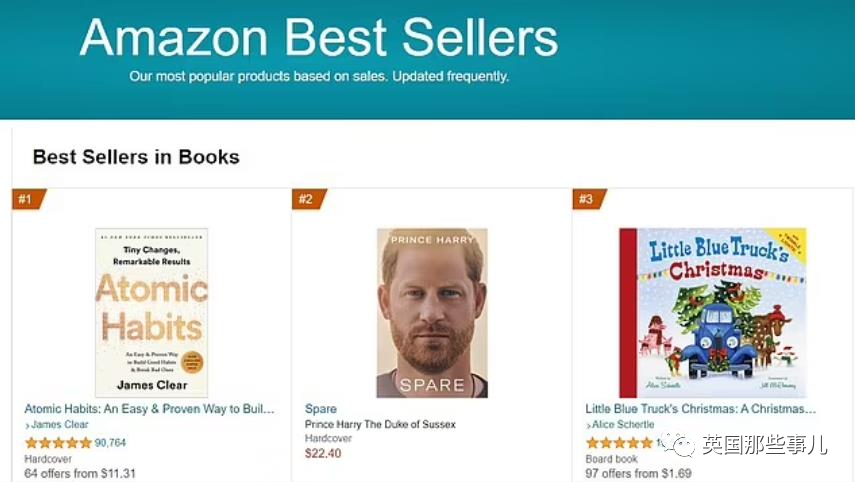Open 97 offers from $1.69
855x482 pixels.
pyautogui.click(x=639, y=473)
